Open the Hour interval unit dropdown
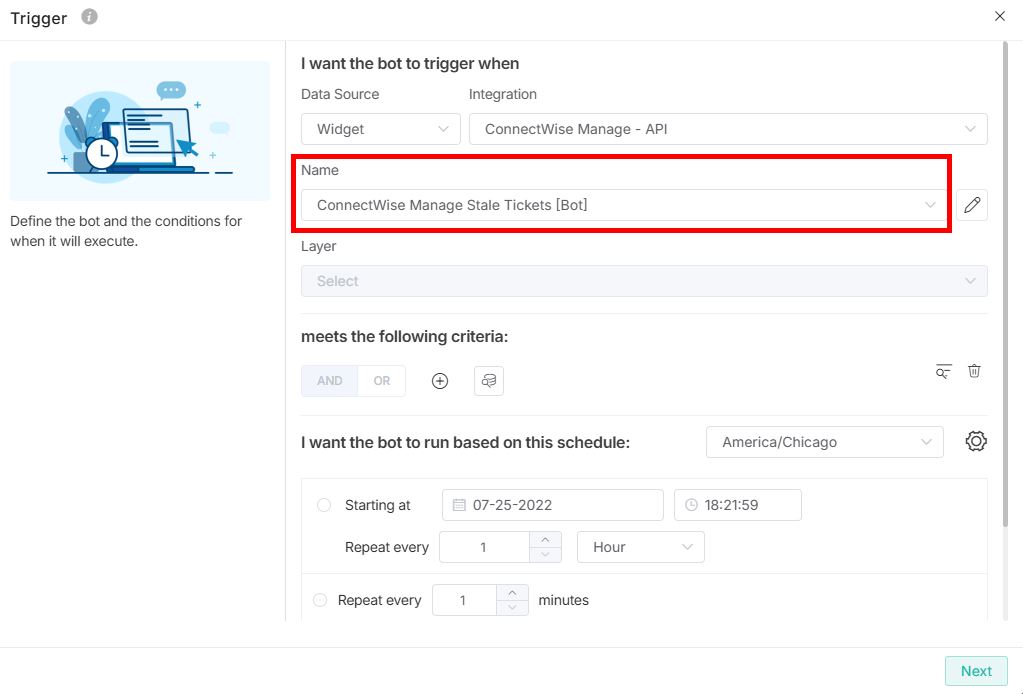This screenshot has height=694, width=1023. click(x=640, y=547)
